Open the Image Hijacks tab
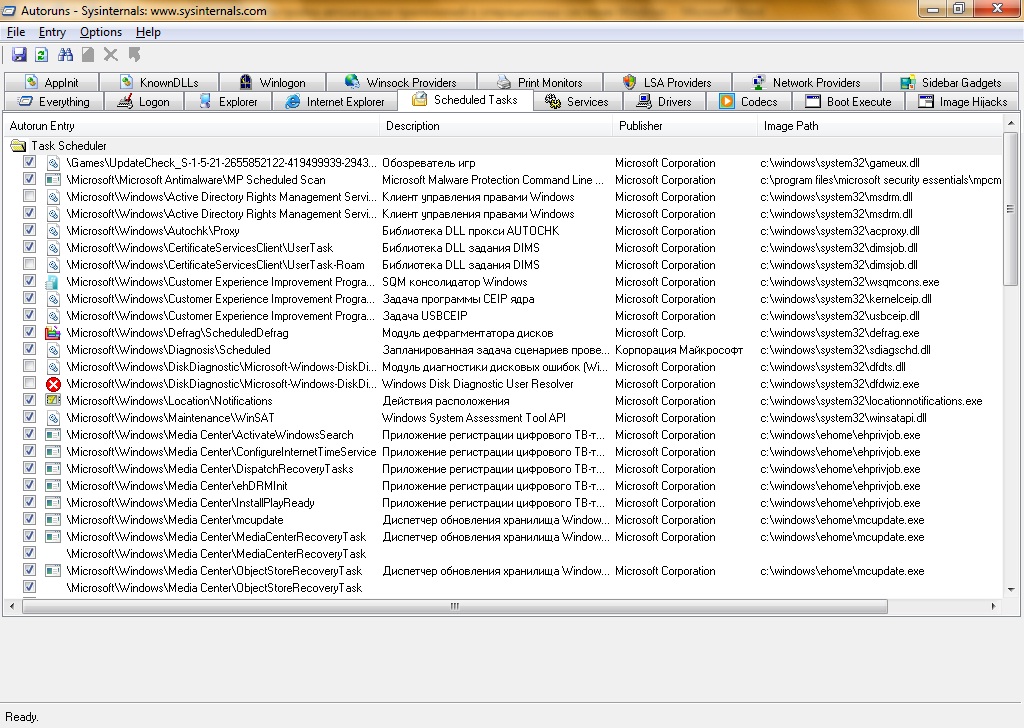The image size is (1024, 728). pyautogui.click(x=963, y=101)
